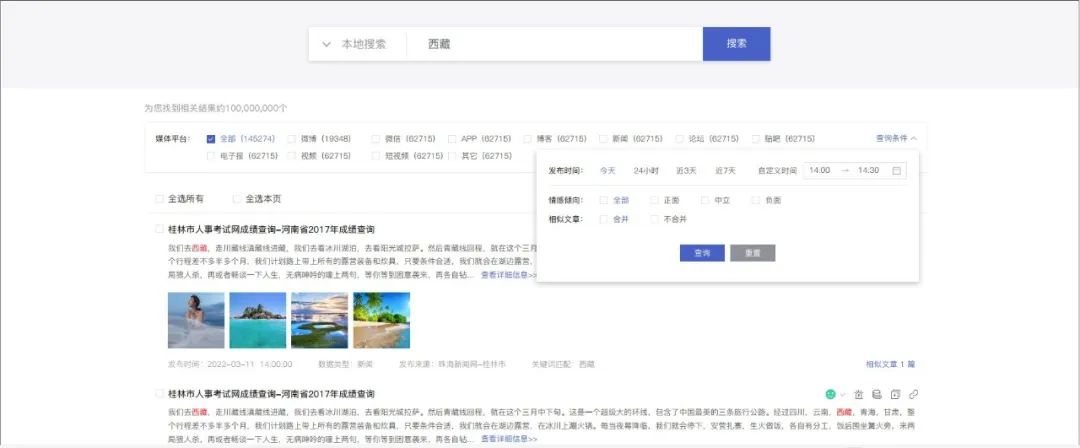Click the chain link icon in second result

(913, 394)
